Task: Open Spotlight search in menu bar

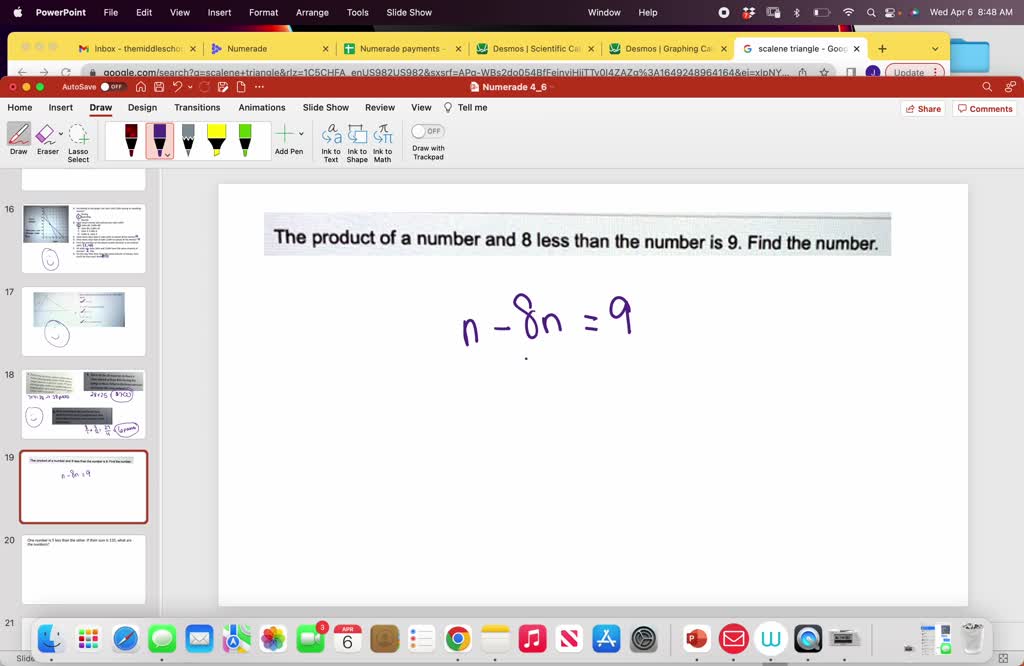Action: click(871, 12)
